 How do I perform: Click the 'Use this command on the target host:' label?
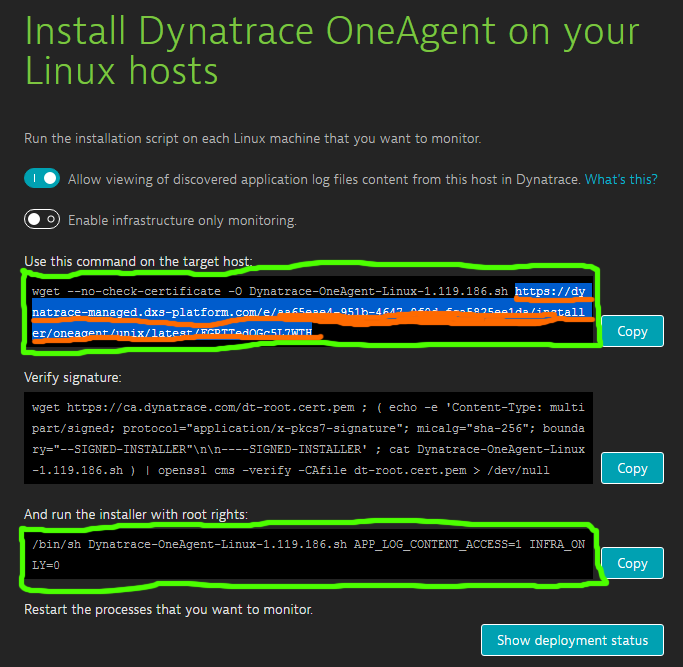[138, 261]
